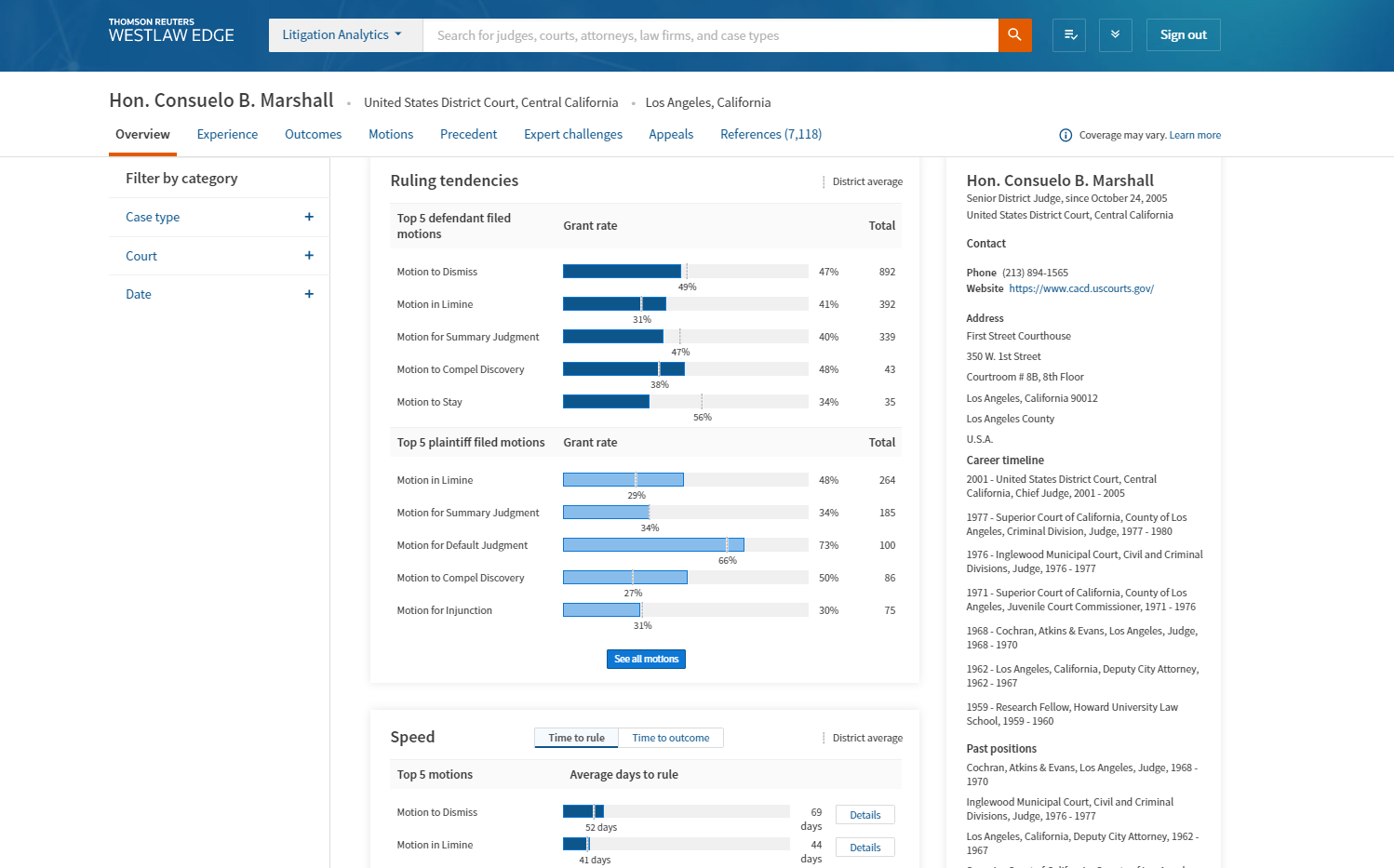Image resolution: width=1394 pixels, height=868 pixels.
Task: Click Details button for Motion to Dismiss
Action: click(x=865, y=815)
